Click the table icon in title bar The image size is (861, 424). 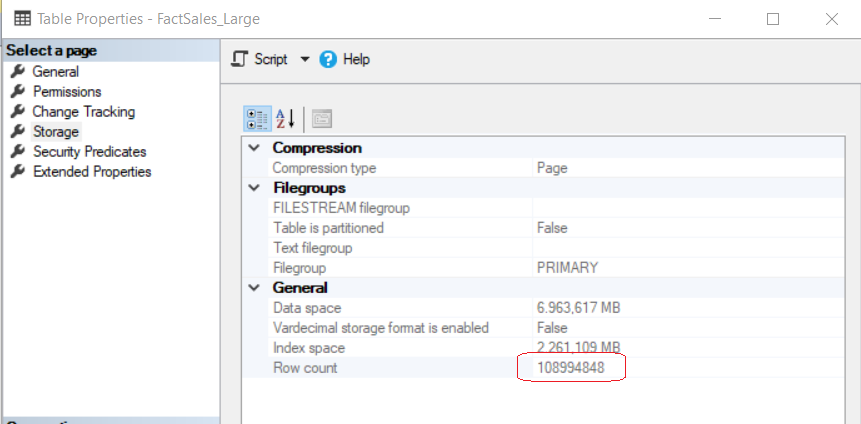(21, 19)
